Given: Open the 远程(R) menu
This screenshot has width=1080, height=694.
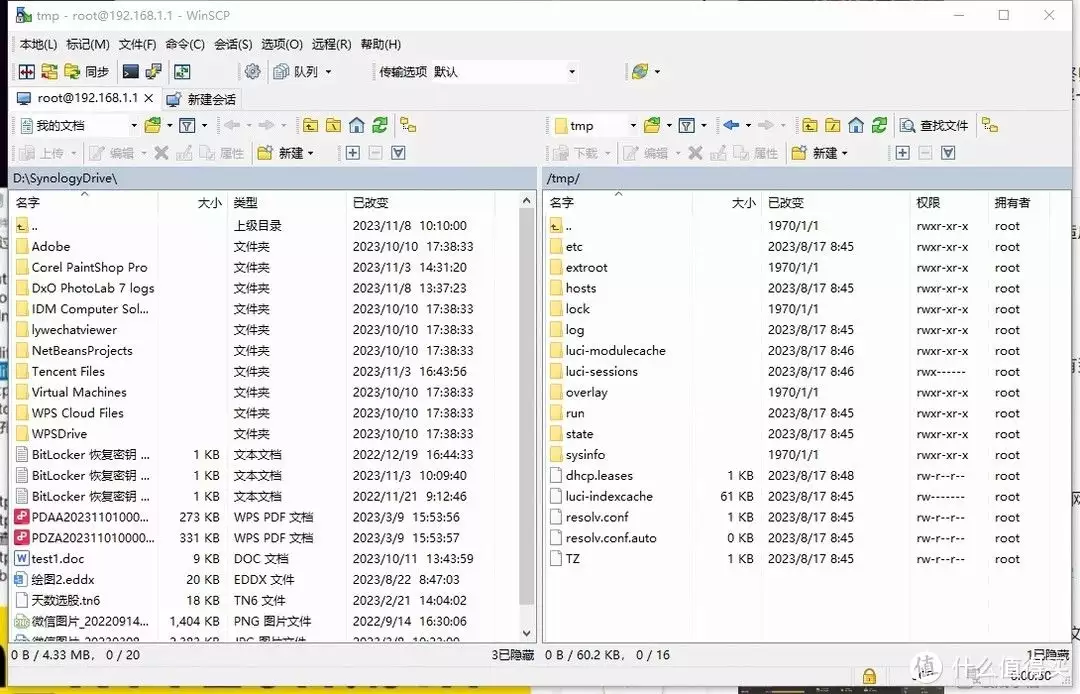Looking at the screenshot, I should [x=331, y=44].
